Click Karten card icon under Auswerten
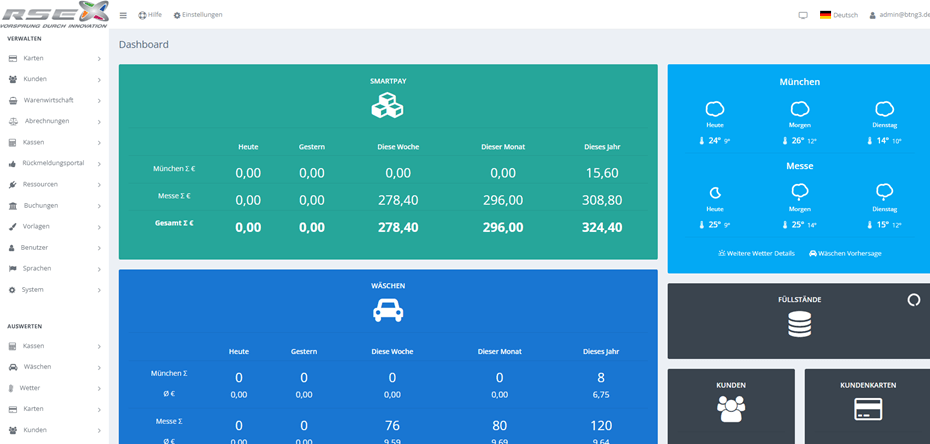930x444 pixels. click(x=12, y=409)
